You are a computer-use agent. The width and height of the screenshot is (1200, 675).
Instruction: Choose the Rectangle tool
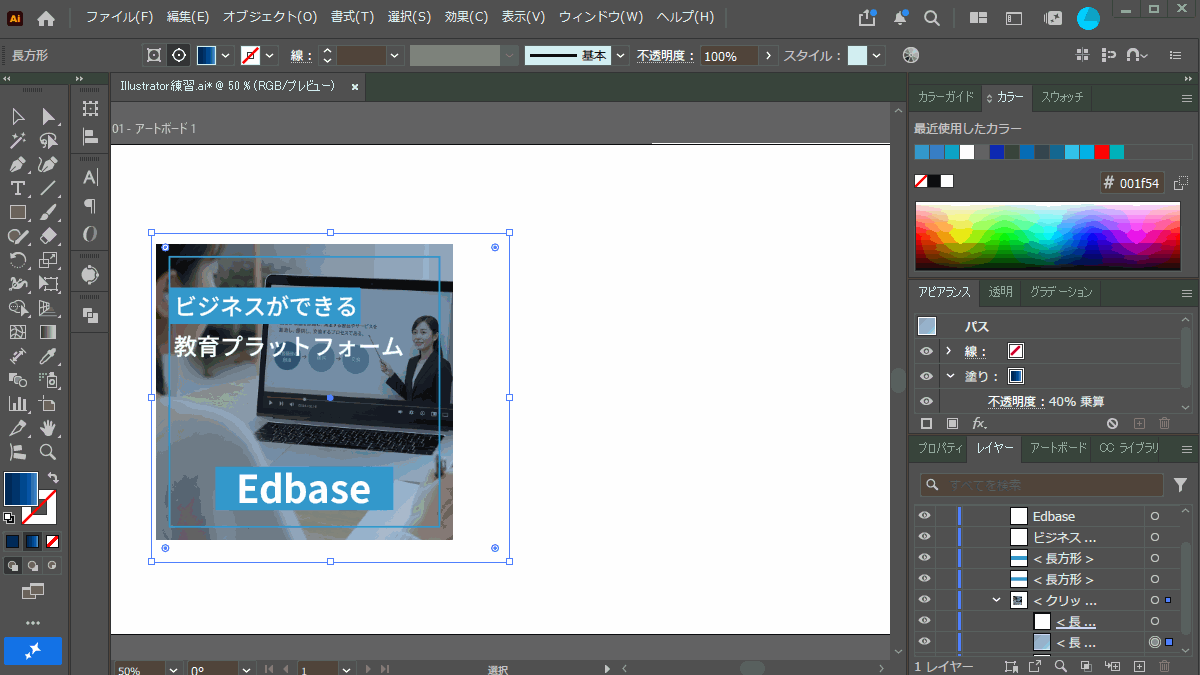[x=18, y=213]
